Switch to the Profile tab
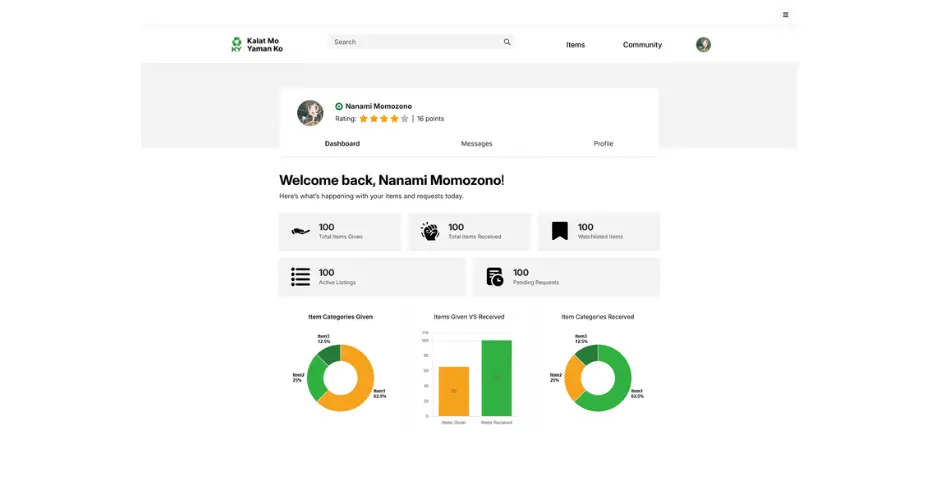This screenshot has width=935, height=495. (603, 144)
